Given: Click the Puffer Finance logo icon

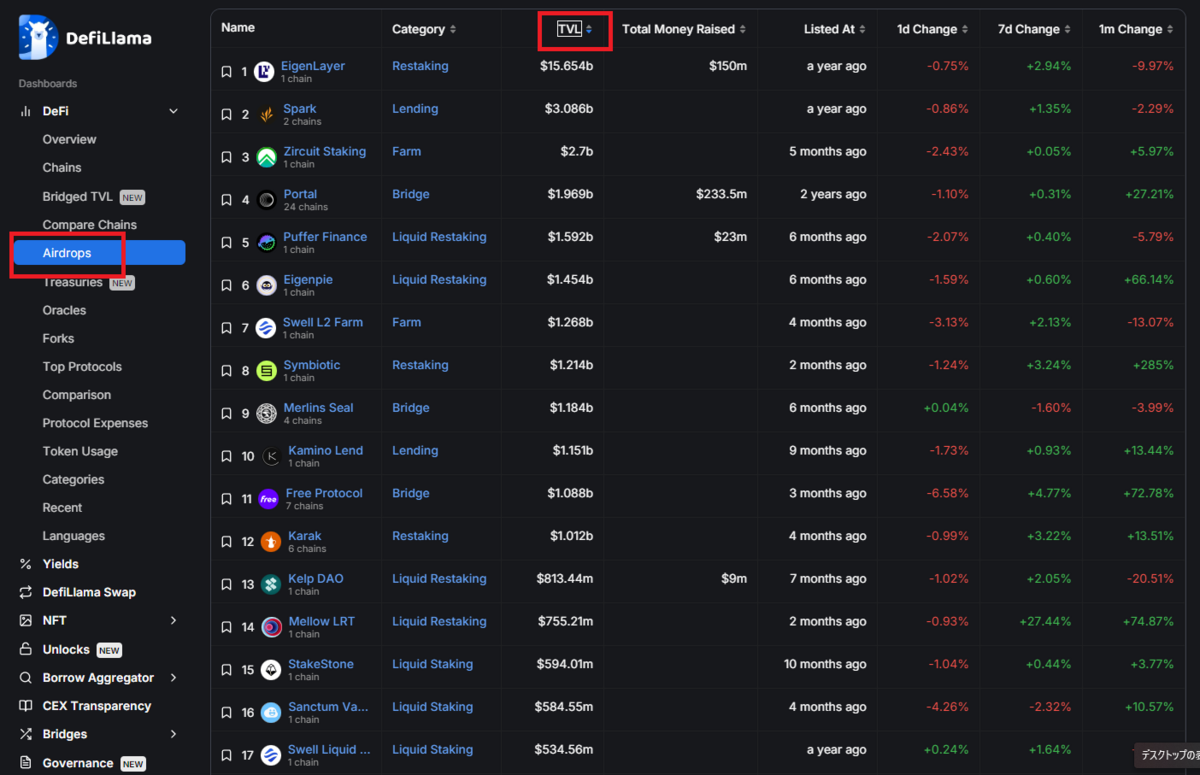Looking at the screenshot, I should [x=266, y=243].
